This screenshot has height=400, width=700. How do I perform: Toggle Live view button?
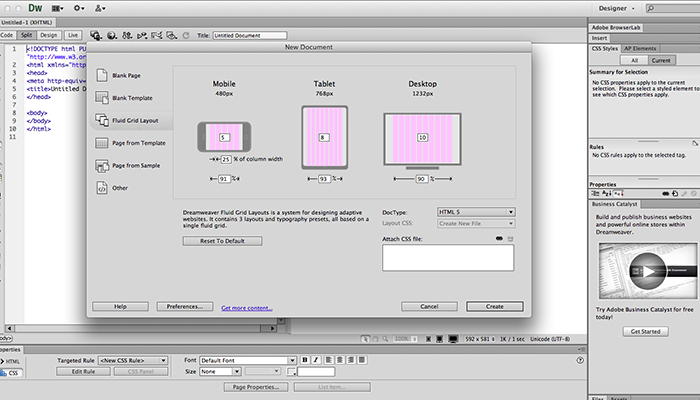click(x=73, y=35)
